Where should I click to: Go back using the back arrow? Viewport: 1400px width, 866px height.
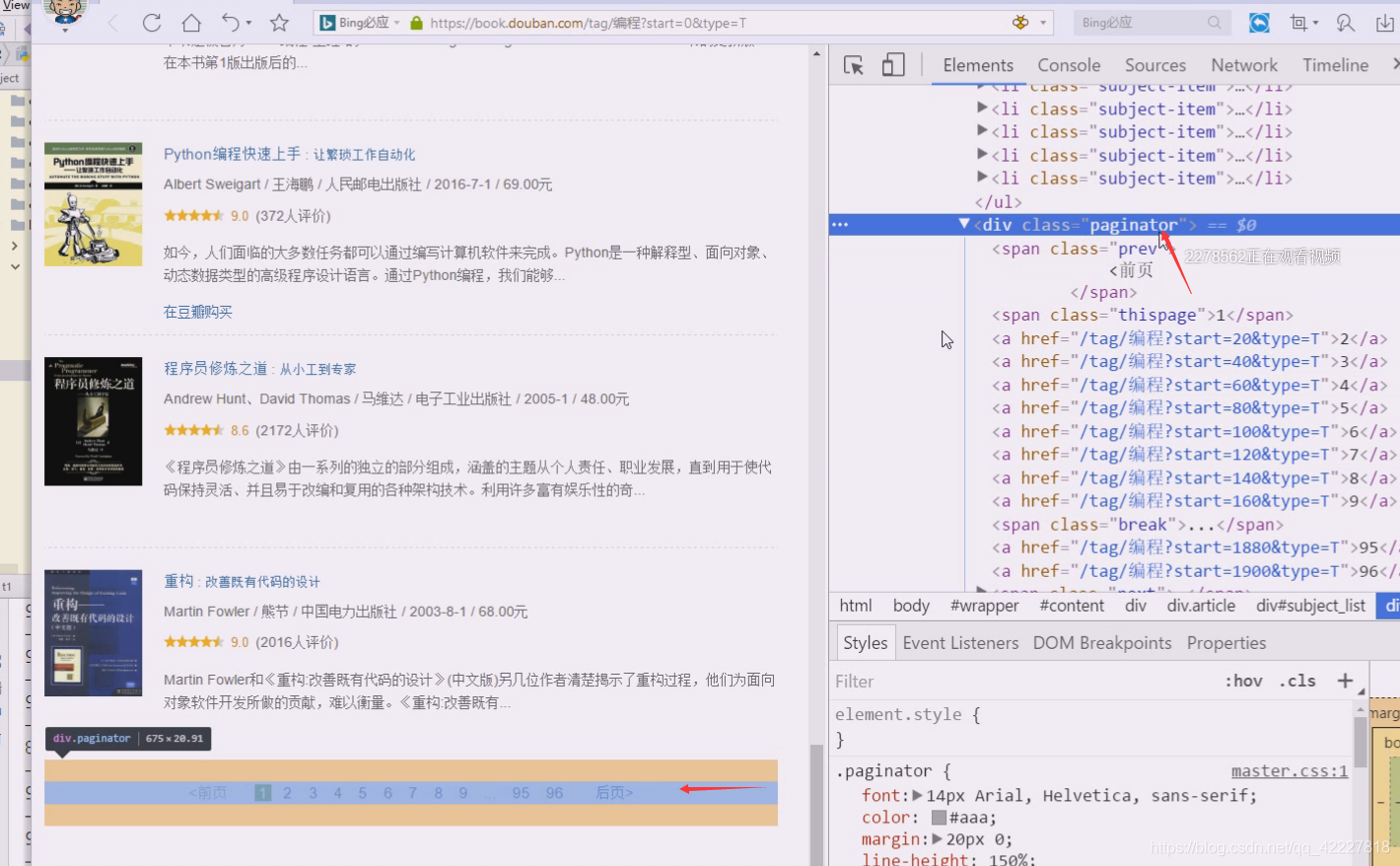point(112,22)
